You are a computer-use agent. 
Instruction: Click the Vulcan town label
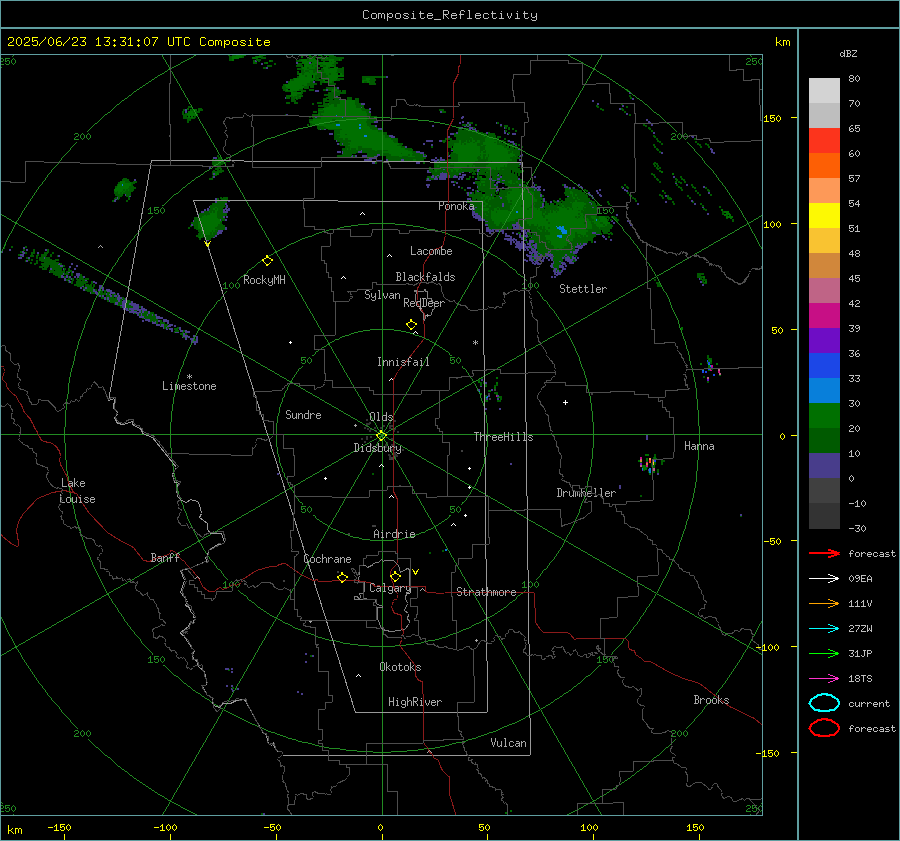pyautogui.click(x=509, y=743)
